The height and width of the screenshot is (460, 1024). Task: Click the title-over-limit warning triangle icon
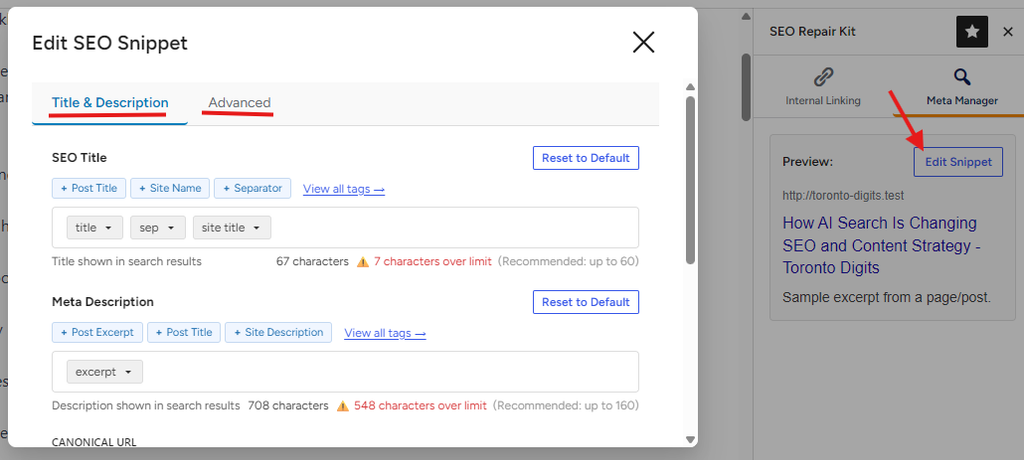pos(362,262)
